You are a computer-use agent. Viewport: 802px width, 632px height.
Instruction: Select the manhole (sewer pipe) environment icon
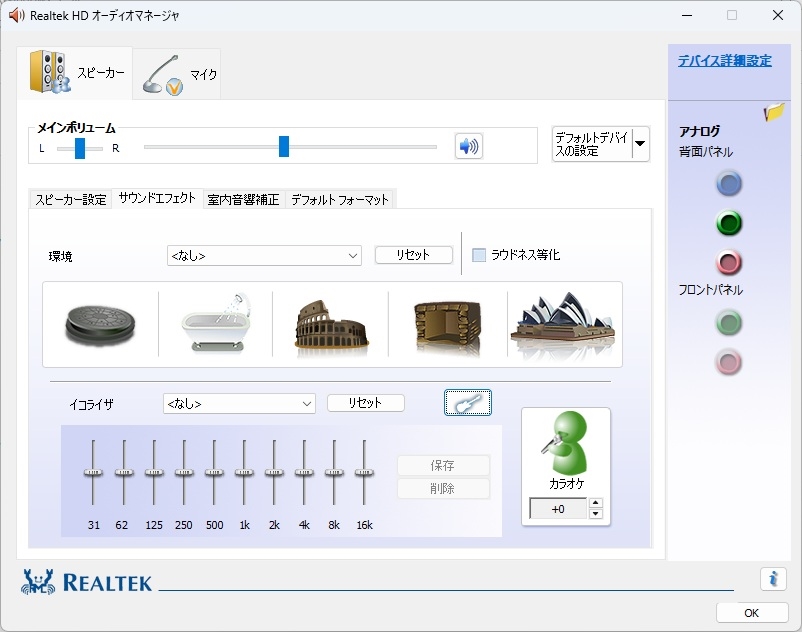pyautogui.click(x=100, y=324)
